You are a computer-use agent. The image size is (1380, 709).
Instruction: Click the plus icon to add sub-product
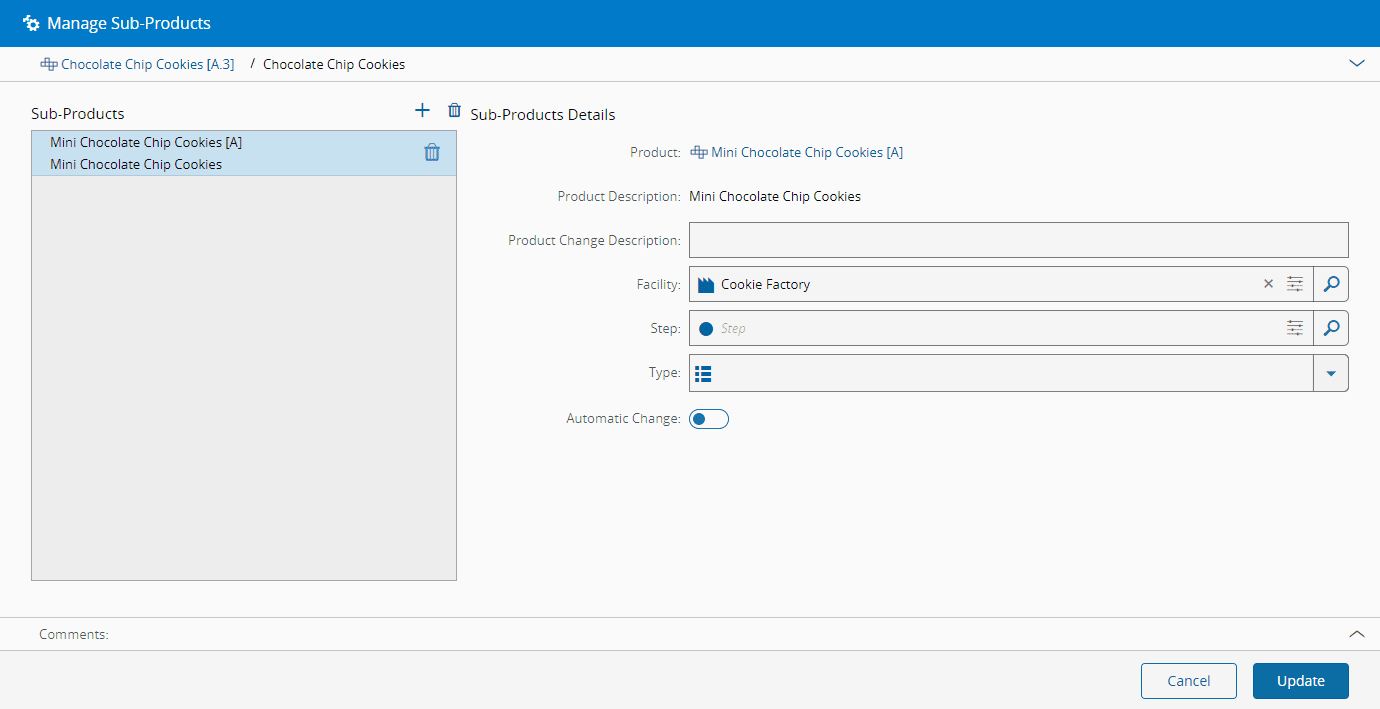(422, 111)
